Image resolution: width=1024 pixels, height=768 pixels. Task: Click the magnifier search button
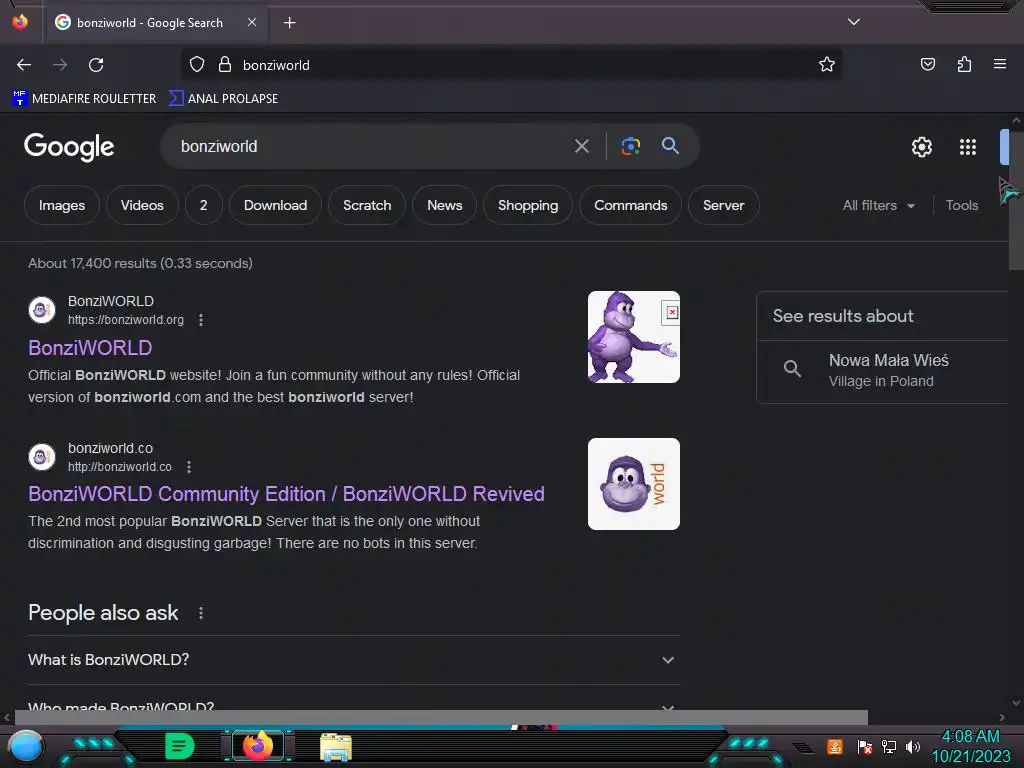coord(670,146)
